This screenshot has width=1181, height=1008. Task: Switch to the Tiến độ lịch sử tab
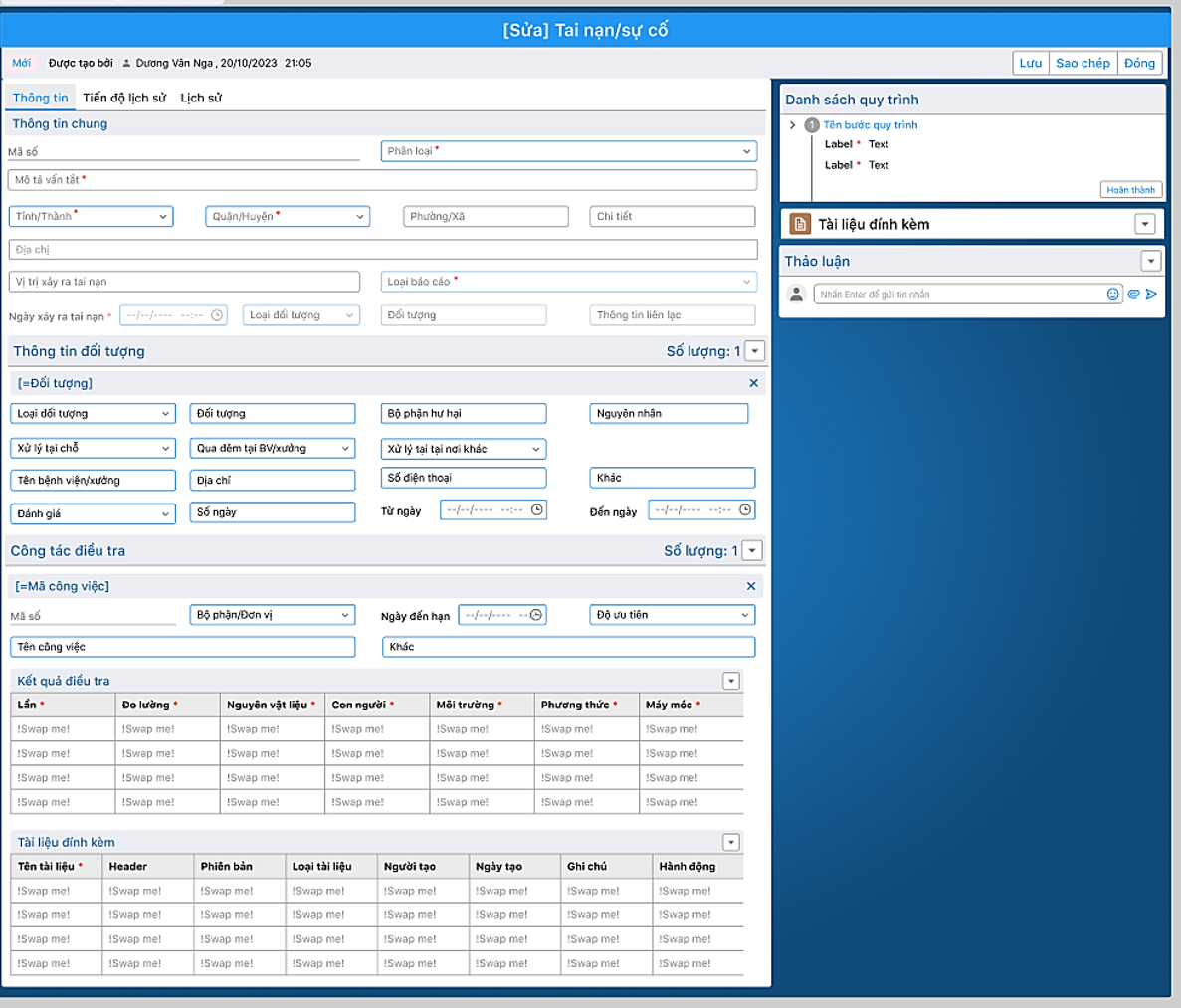click(x=124, y=98)
